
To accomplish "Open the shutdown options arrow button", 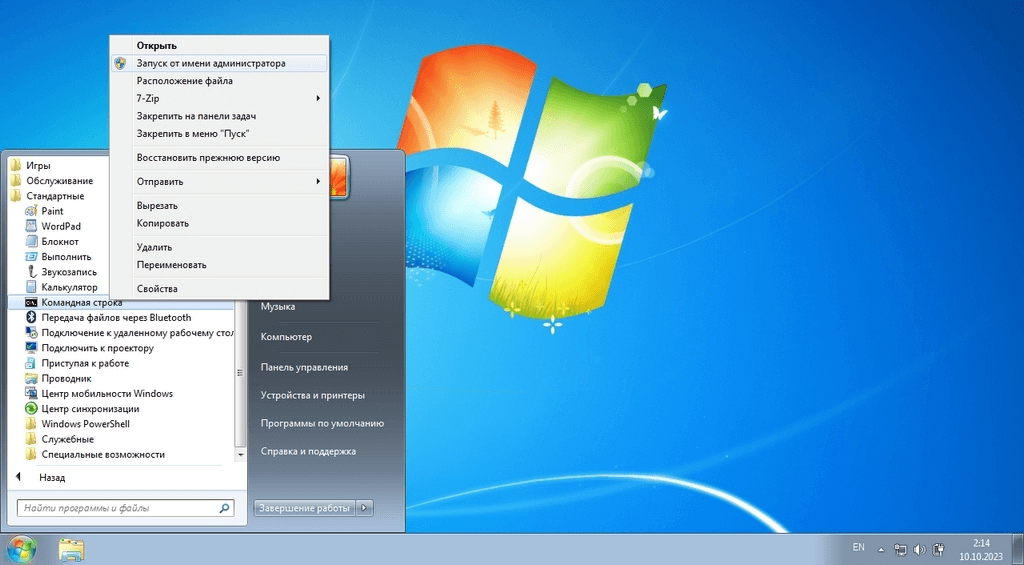I will point(366,508).
